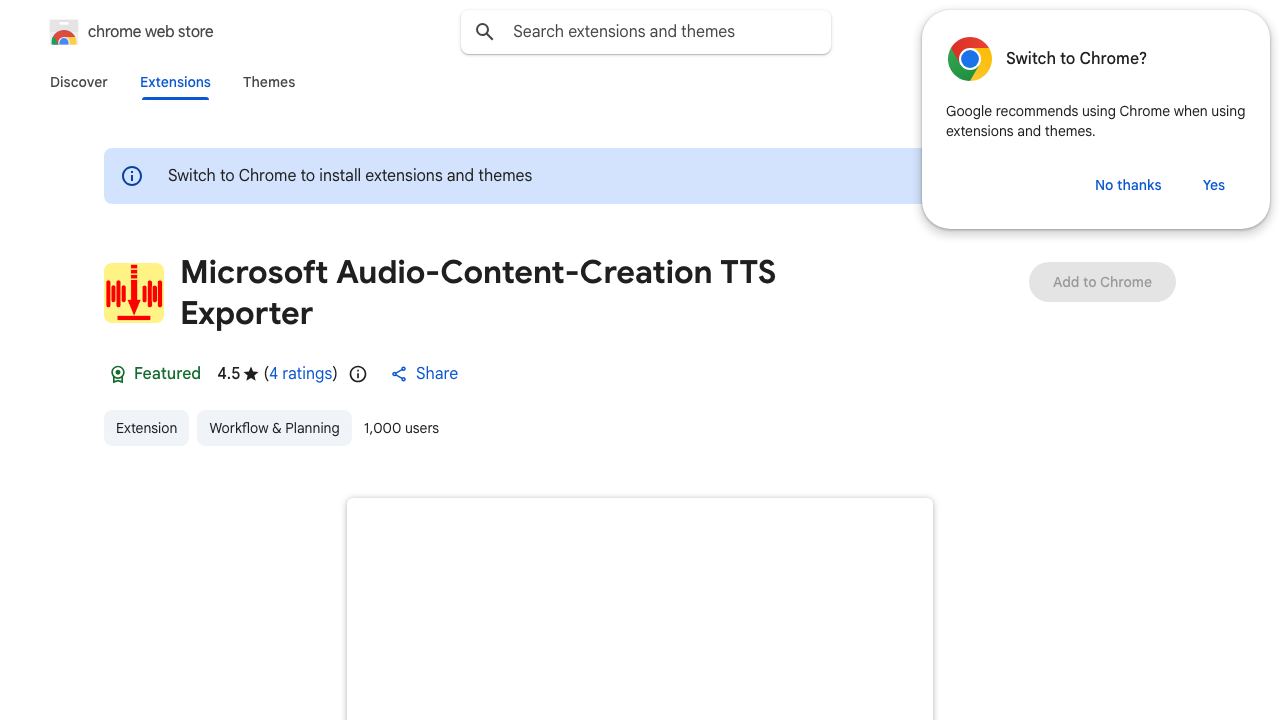This screenshot has width=1280, height=720.
Task: Confirm Switch to Chrome with Yes
Action: 1214,185
